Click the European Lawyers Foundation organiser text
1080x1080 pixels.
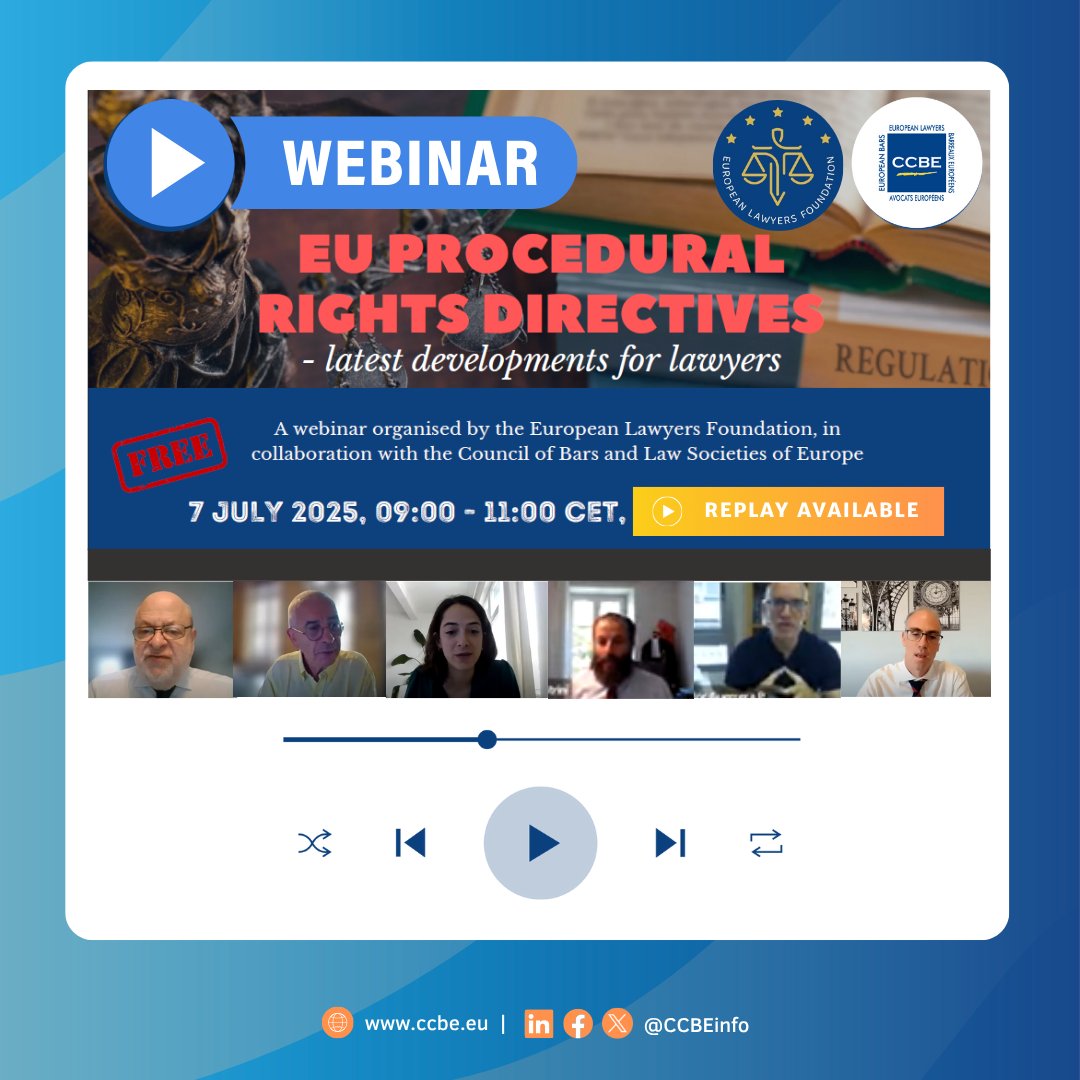pyautogui.click(x=557, y=441)
